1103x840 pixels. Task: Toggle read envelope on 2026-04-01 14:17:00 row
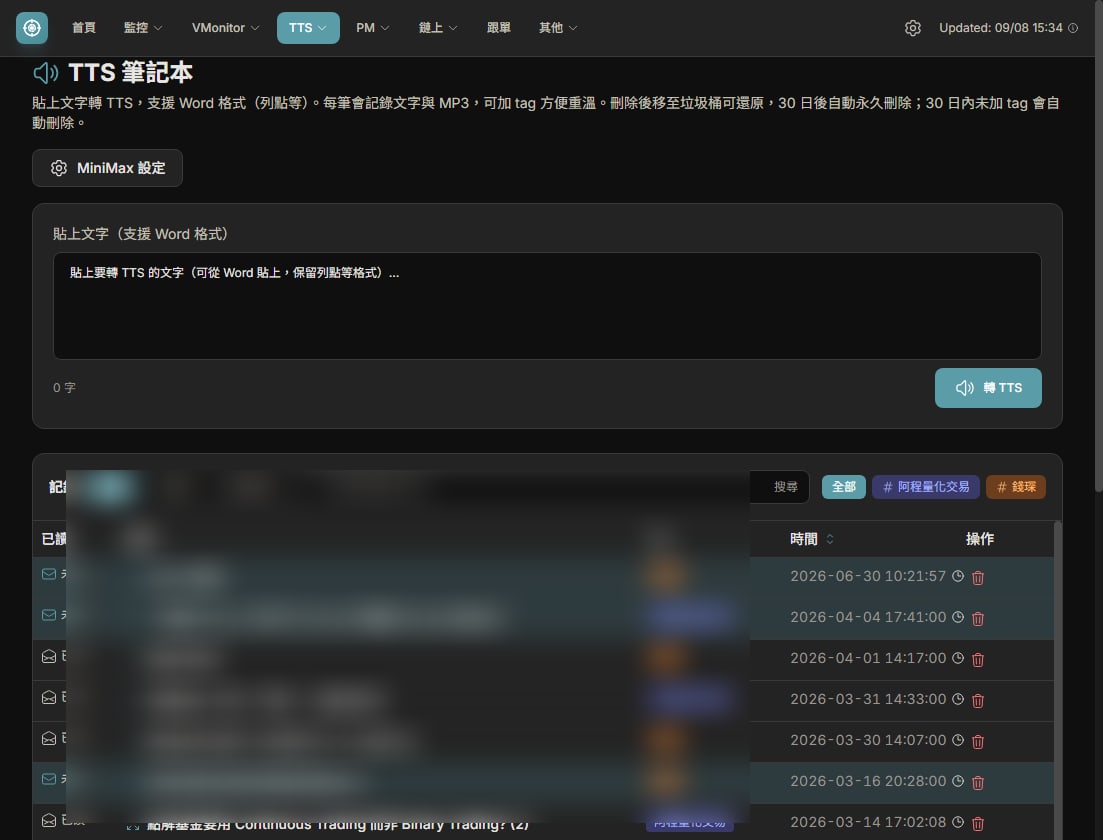click(x=49, y=656)
